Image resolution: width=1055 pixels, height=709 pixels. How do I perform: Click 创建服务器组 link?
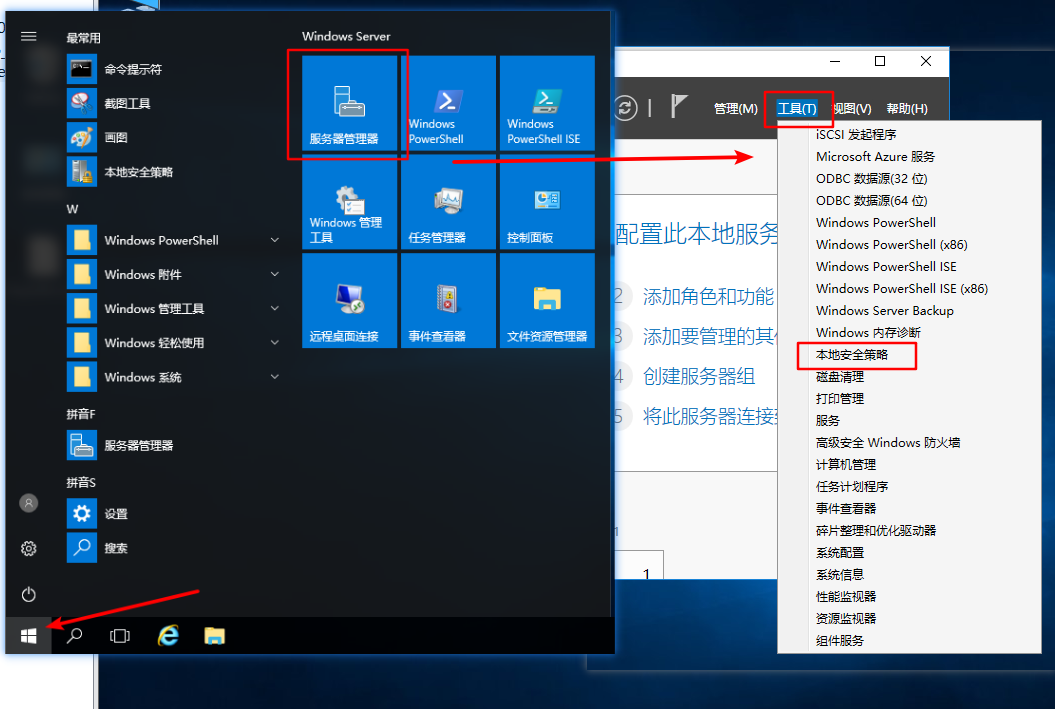coord(698,376)
